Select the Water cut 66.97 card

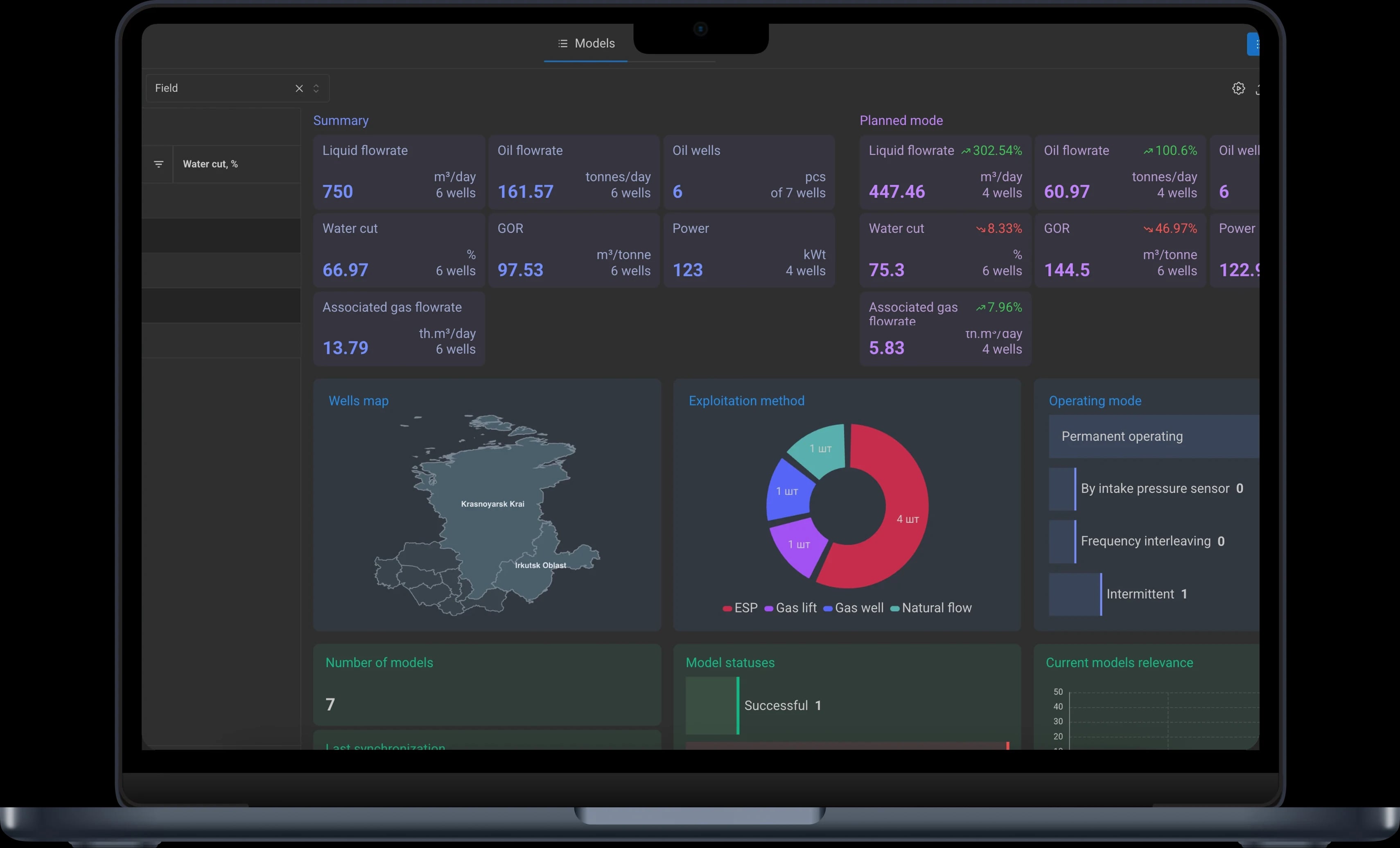399,250
